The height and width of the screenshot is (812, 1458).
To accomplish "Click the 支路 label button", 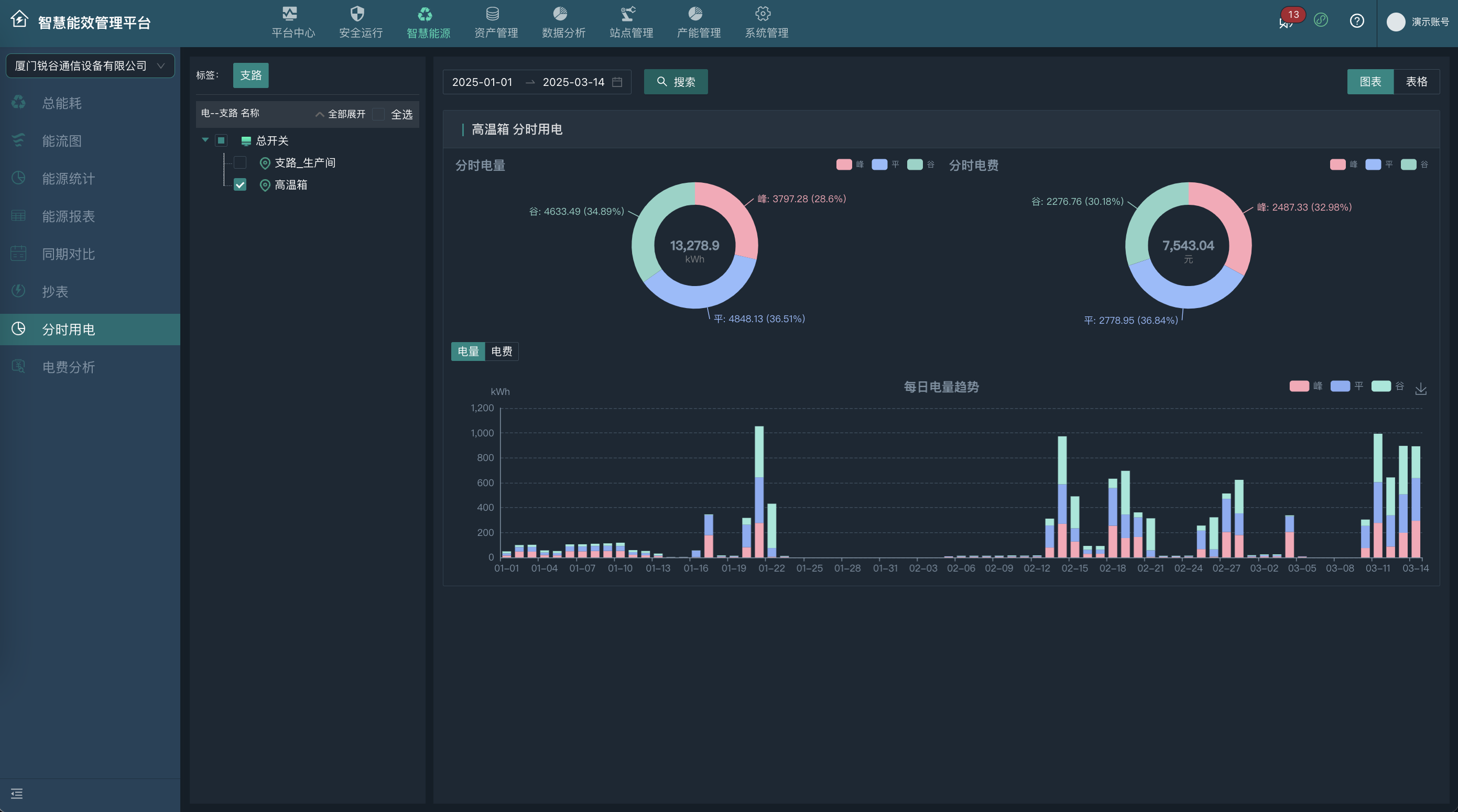I will [x=251, y=75].
